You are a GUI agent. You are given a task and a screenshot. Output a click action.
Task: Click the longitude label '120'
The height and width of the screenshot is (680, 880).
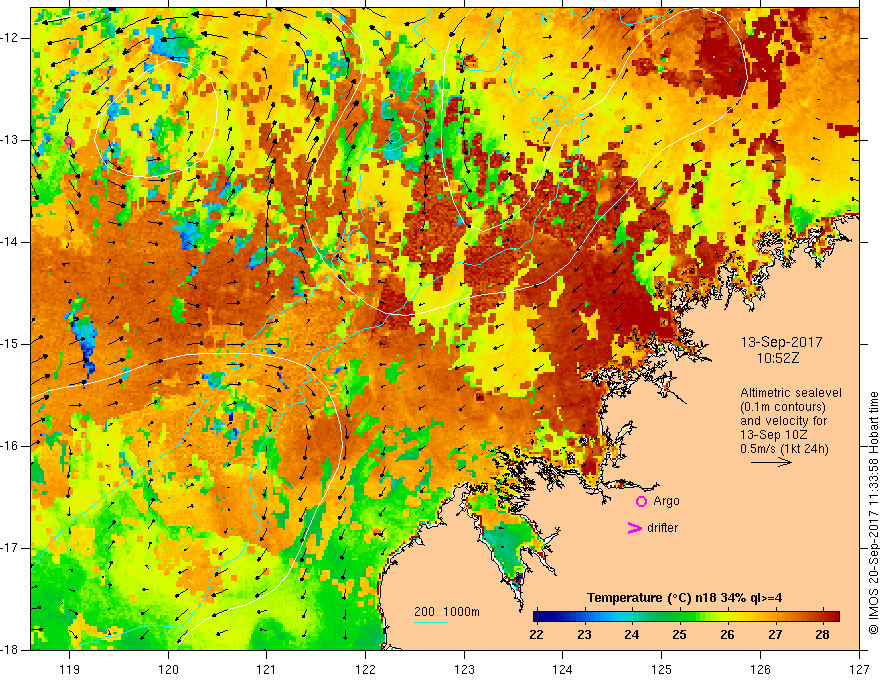tap(168, 669)
